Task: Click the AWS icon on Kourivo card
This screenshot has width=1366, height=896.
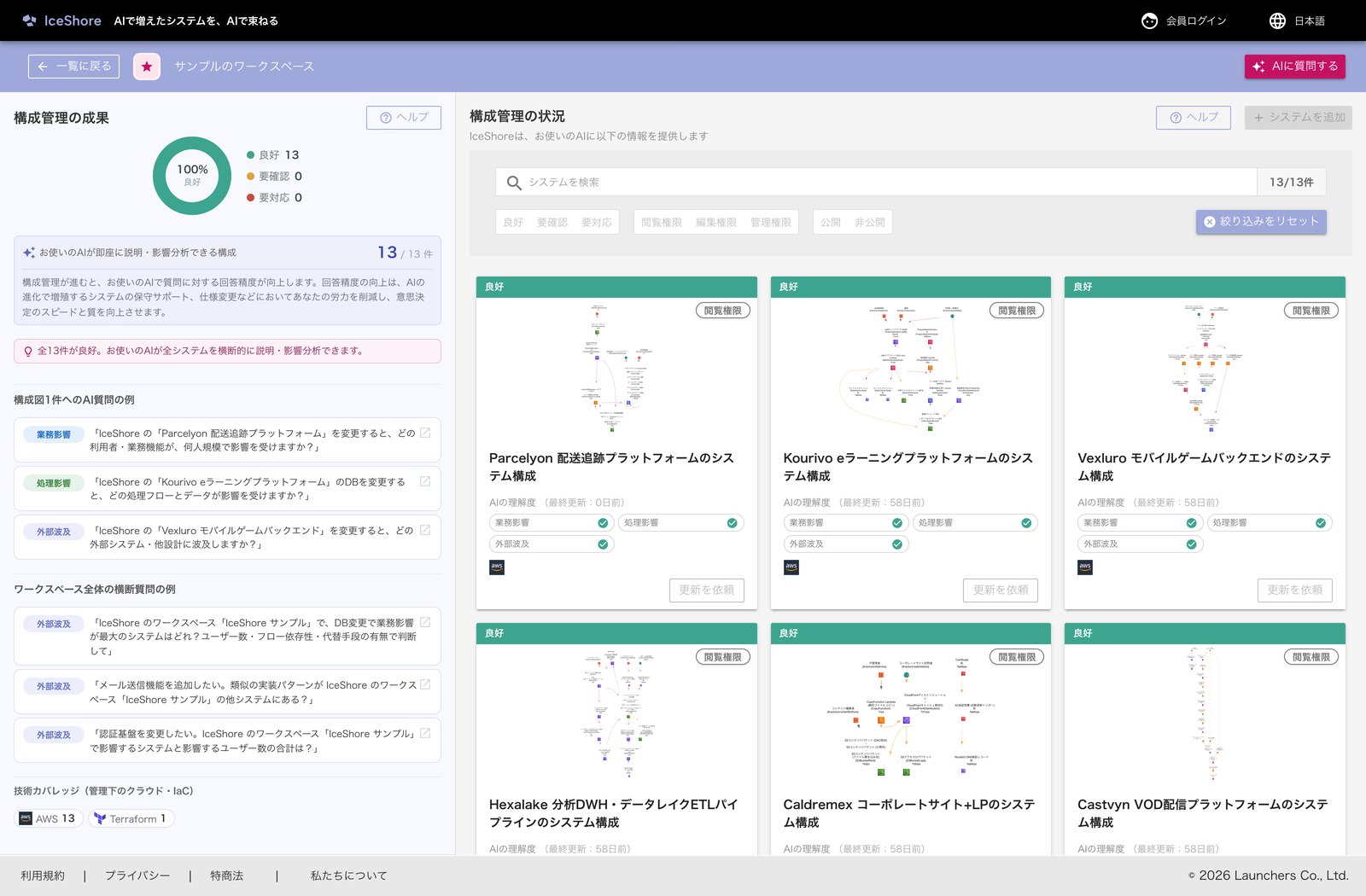Action: pyautogui.click(x=791, y=567)
